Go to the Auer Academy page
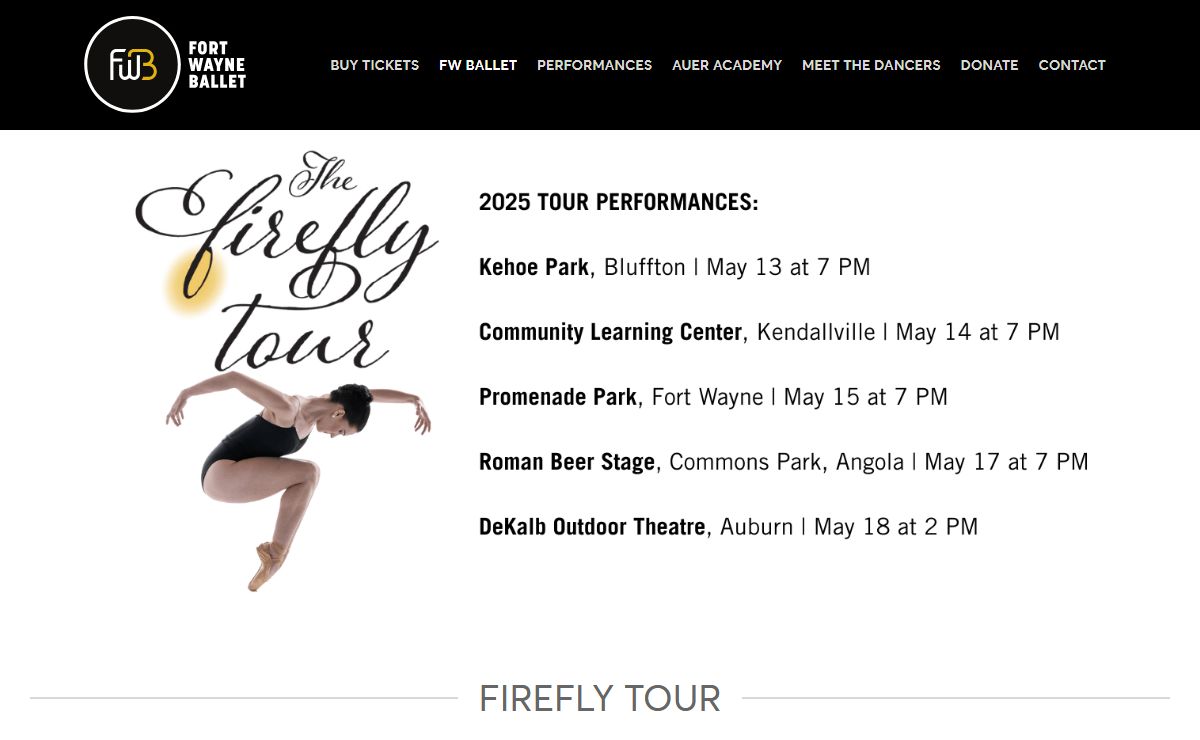This screenshot has width=1200, height=740. click(727, 65)
